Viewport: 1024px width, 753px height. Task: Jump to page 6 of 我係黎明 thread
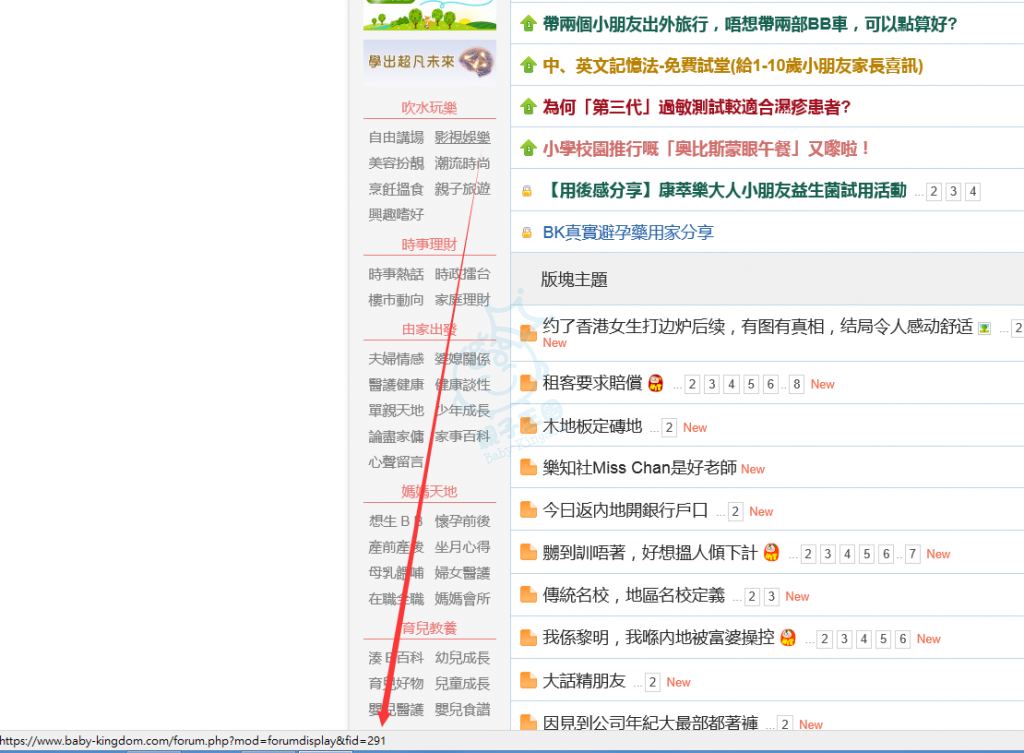pyautogui.click(x=903, y=639)
